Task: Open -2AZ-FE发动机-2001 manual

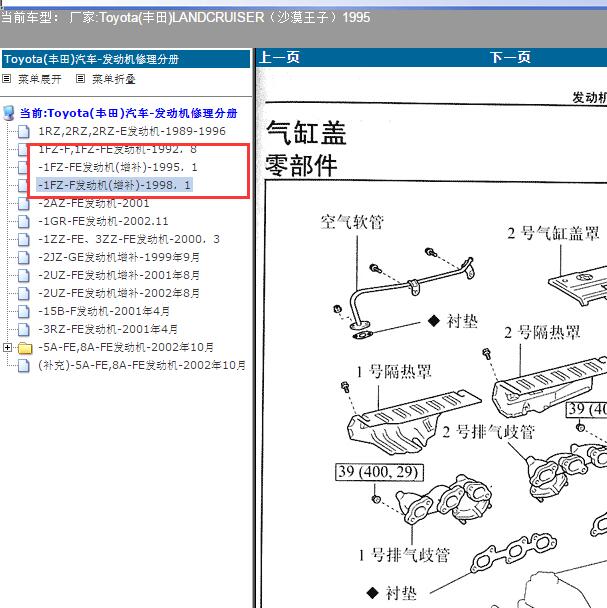Action: (x=93, y=204)
